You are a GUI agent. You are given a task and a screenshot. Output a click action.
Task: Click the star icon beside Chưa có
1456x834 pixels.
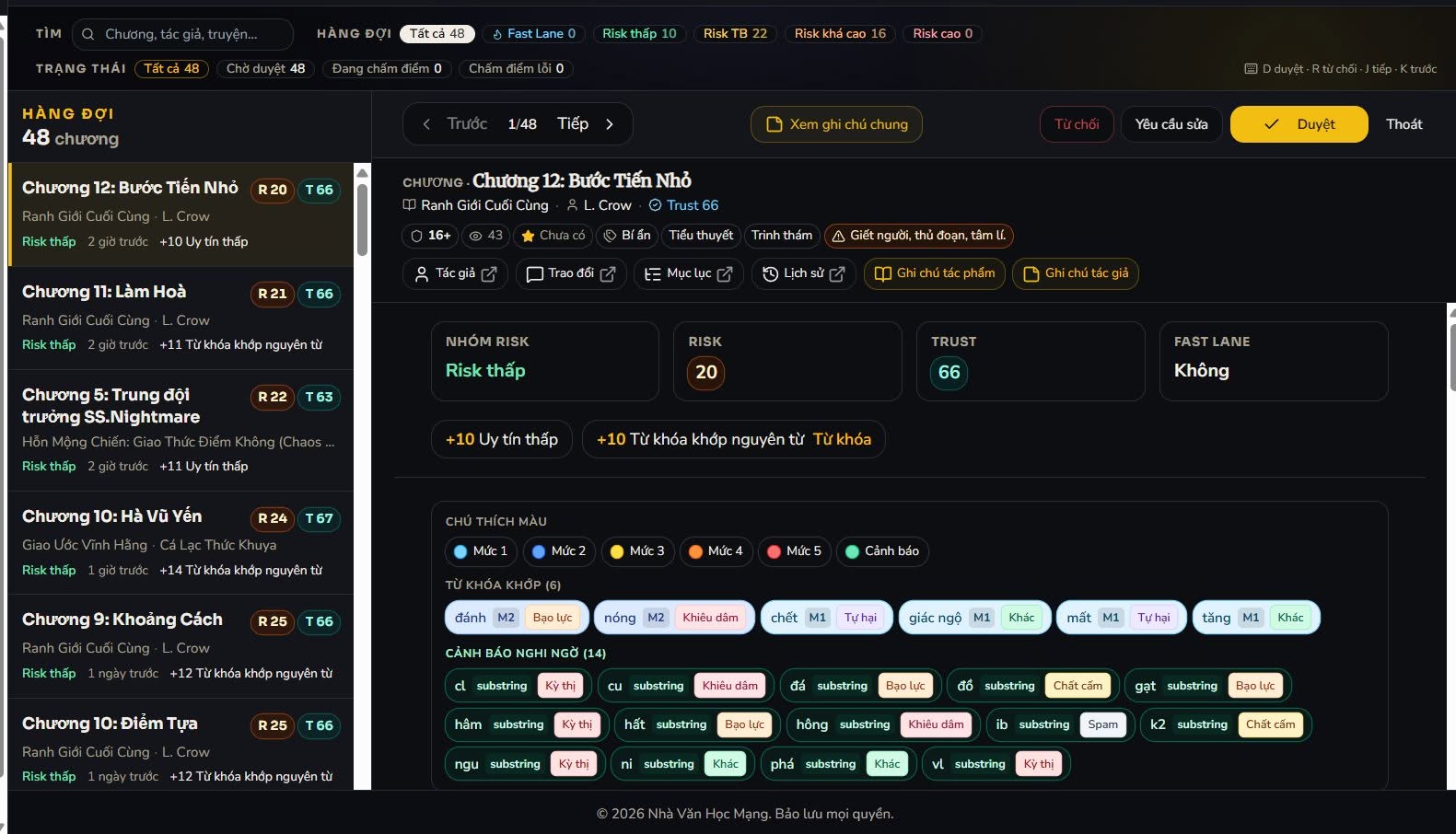tap(528, 236)
